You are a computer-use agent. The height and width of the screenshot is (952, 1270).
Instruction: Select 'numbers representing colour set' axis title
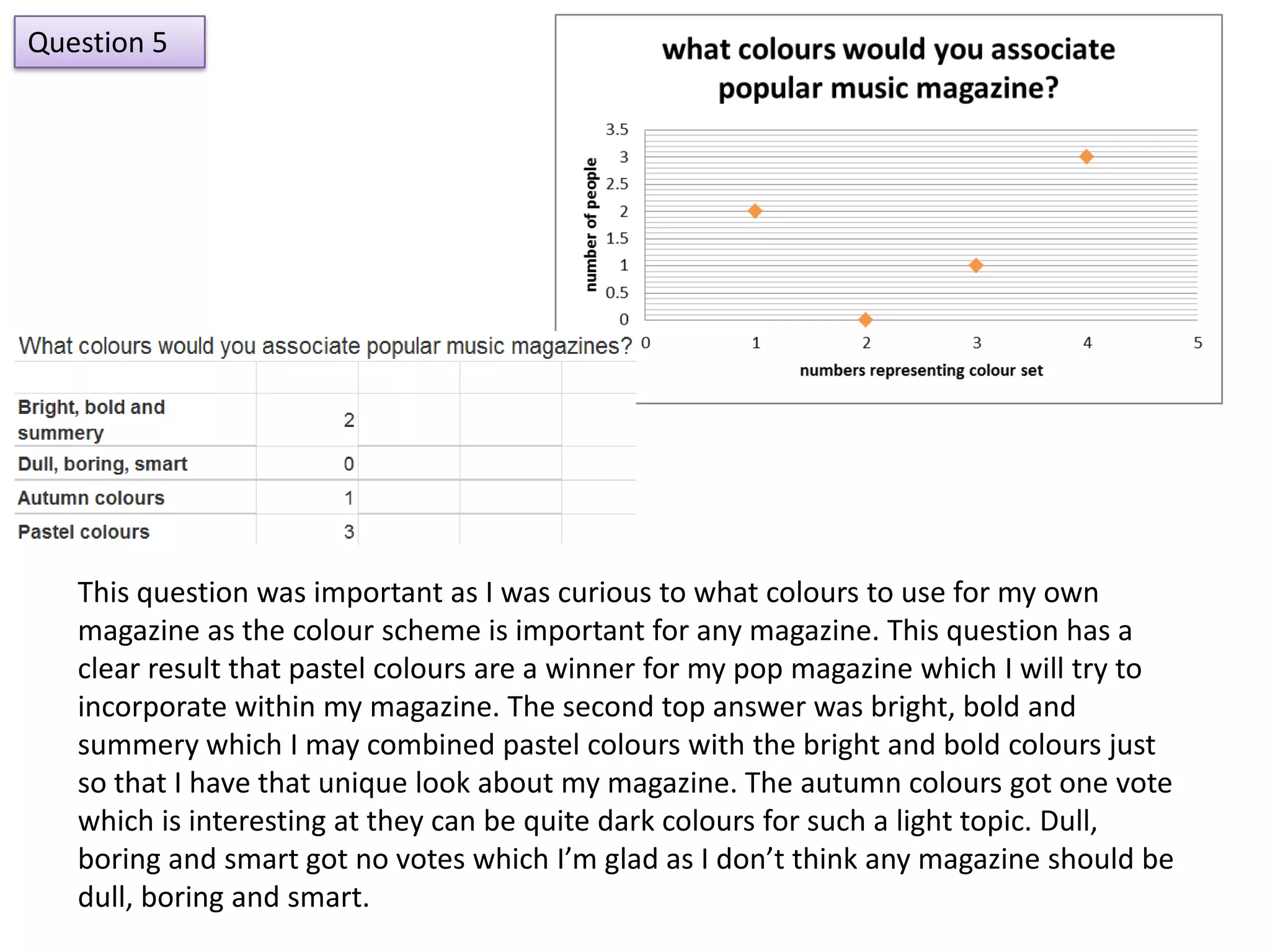pos(921,371)
